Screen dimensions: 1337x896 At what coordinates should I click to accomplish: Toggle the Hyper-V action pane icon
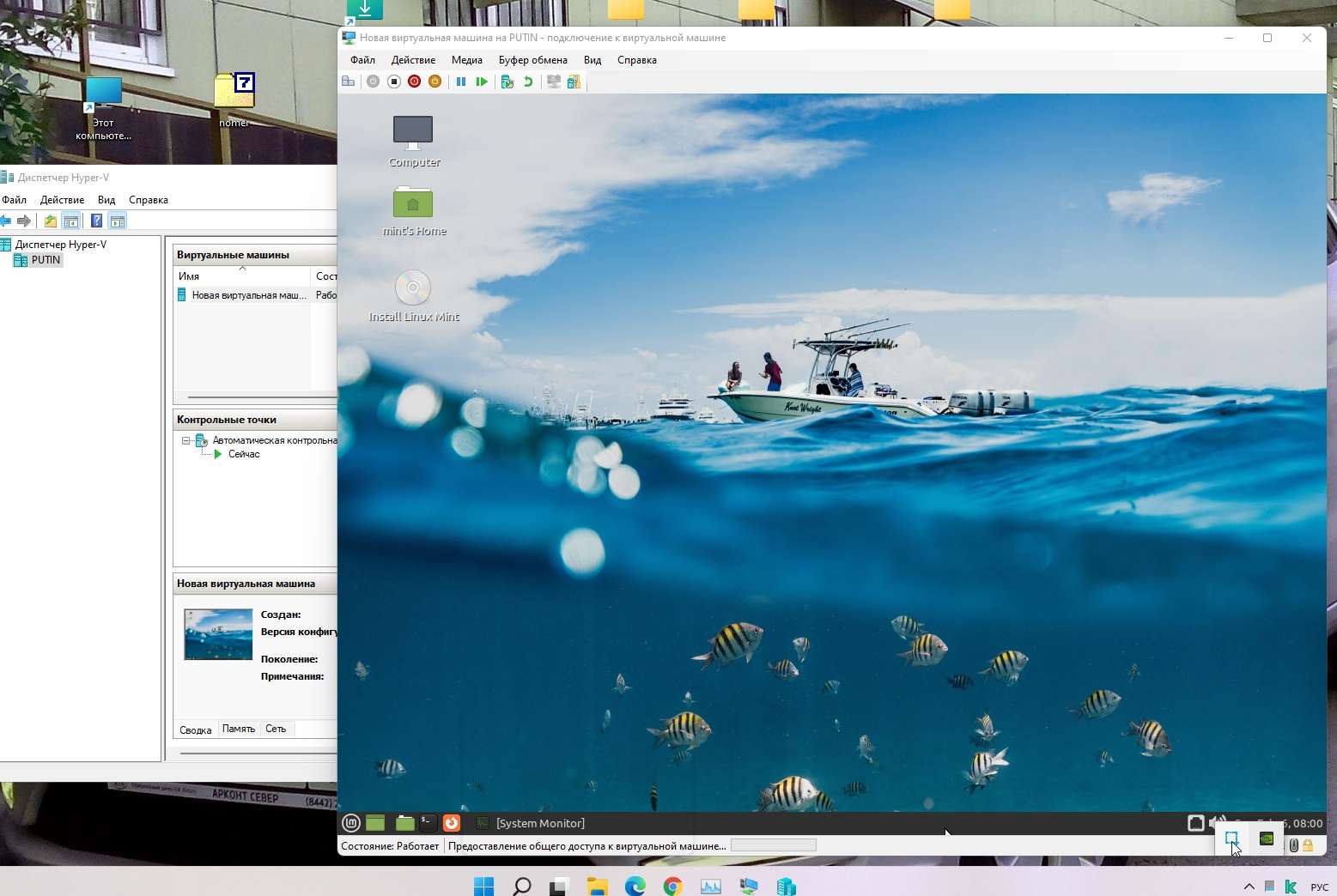(118, 221)
